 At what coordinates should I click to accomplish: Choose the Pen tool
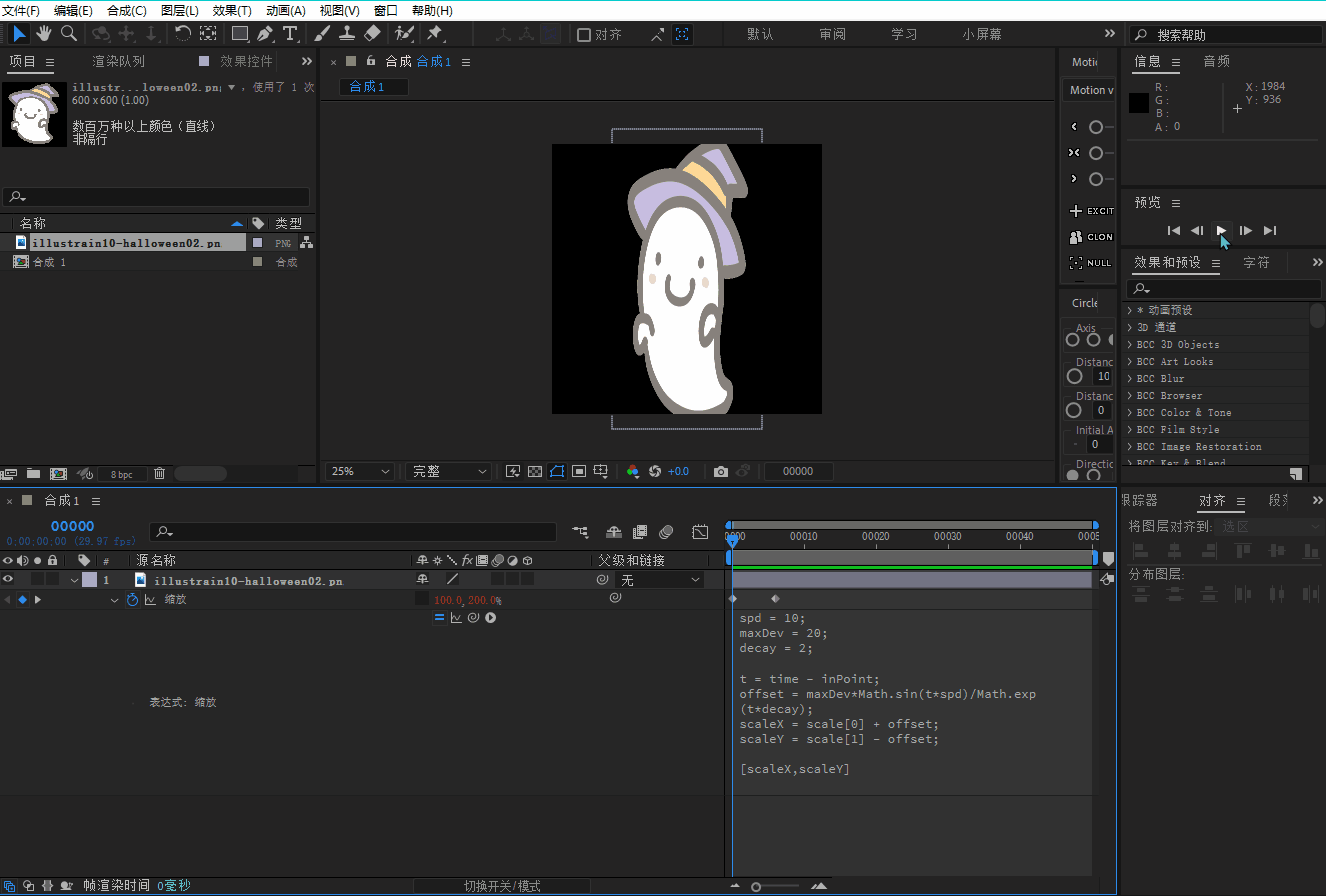click(x=265, y=34)
